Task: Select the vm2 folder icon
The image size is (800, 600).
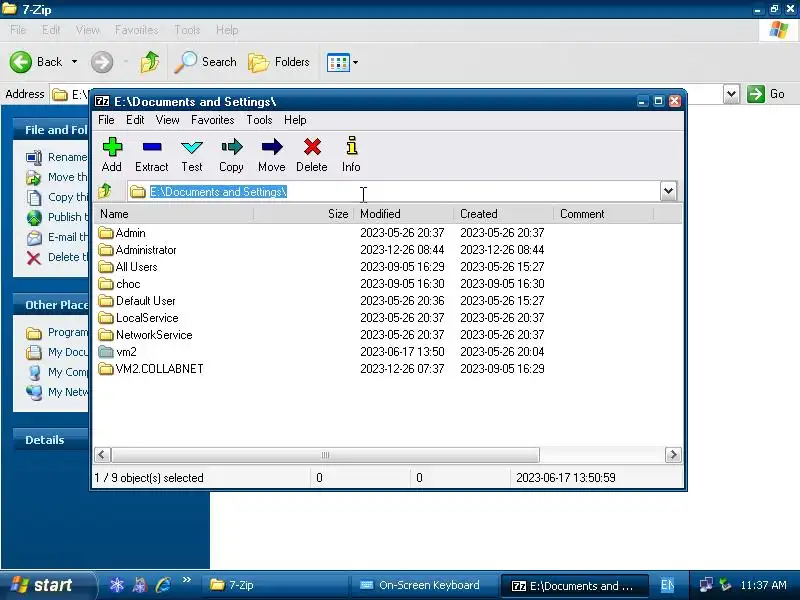Action: click(x=106, y=352)
